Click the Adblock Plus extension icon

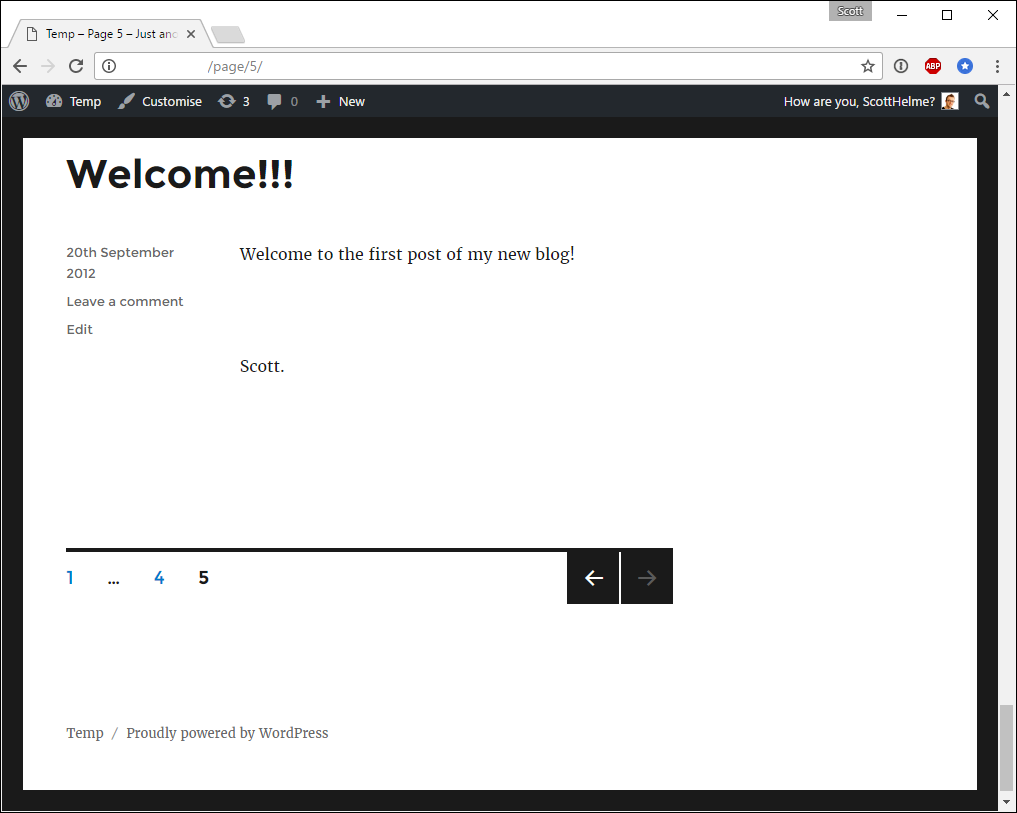pos(932,66)
